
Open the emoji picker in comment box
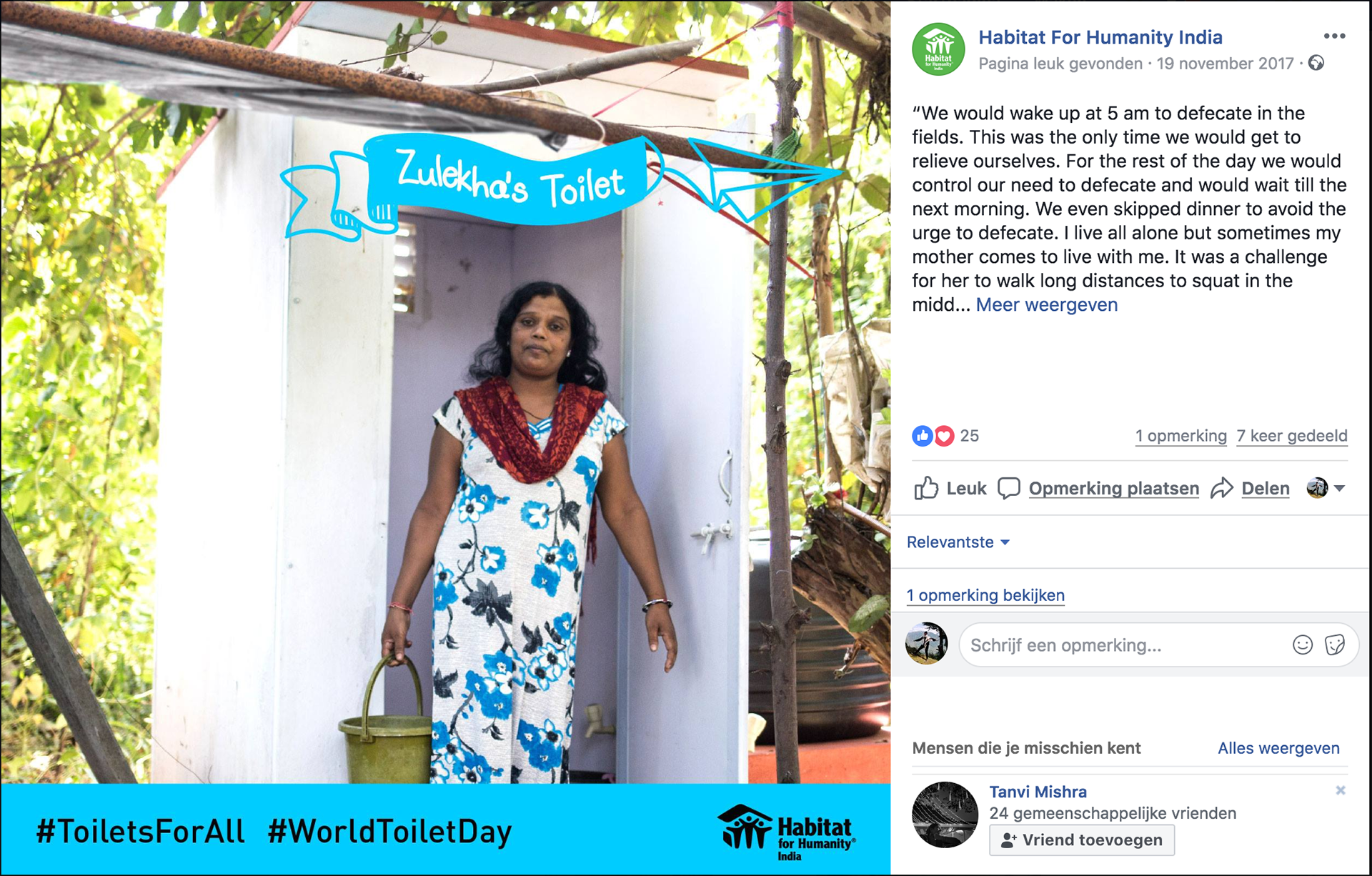point(1303,645)
